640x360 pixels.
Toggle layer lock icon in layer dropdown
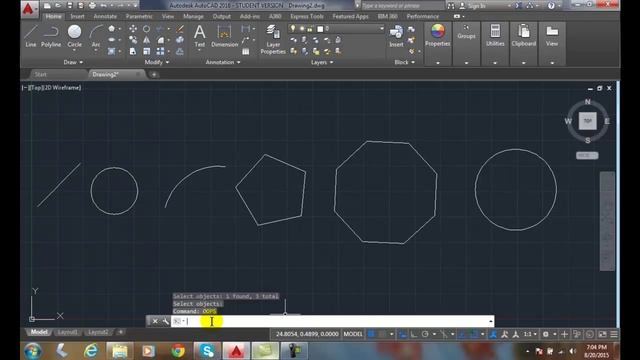click(x=310, y=29)
